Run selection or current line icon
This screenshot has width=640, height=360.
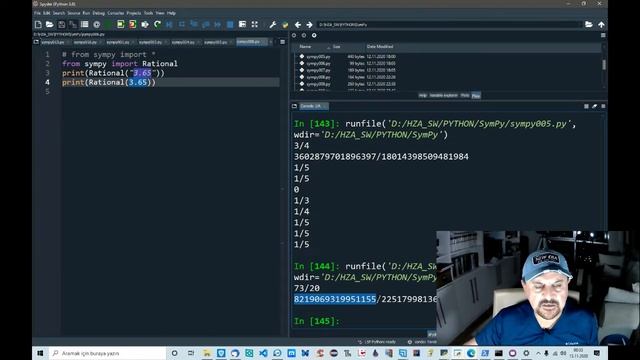144,24
